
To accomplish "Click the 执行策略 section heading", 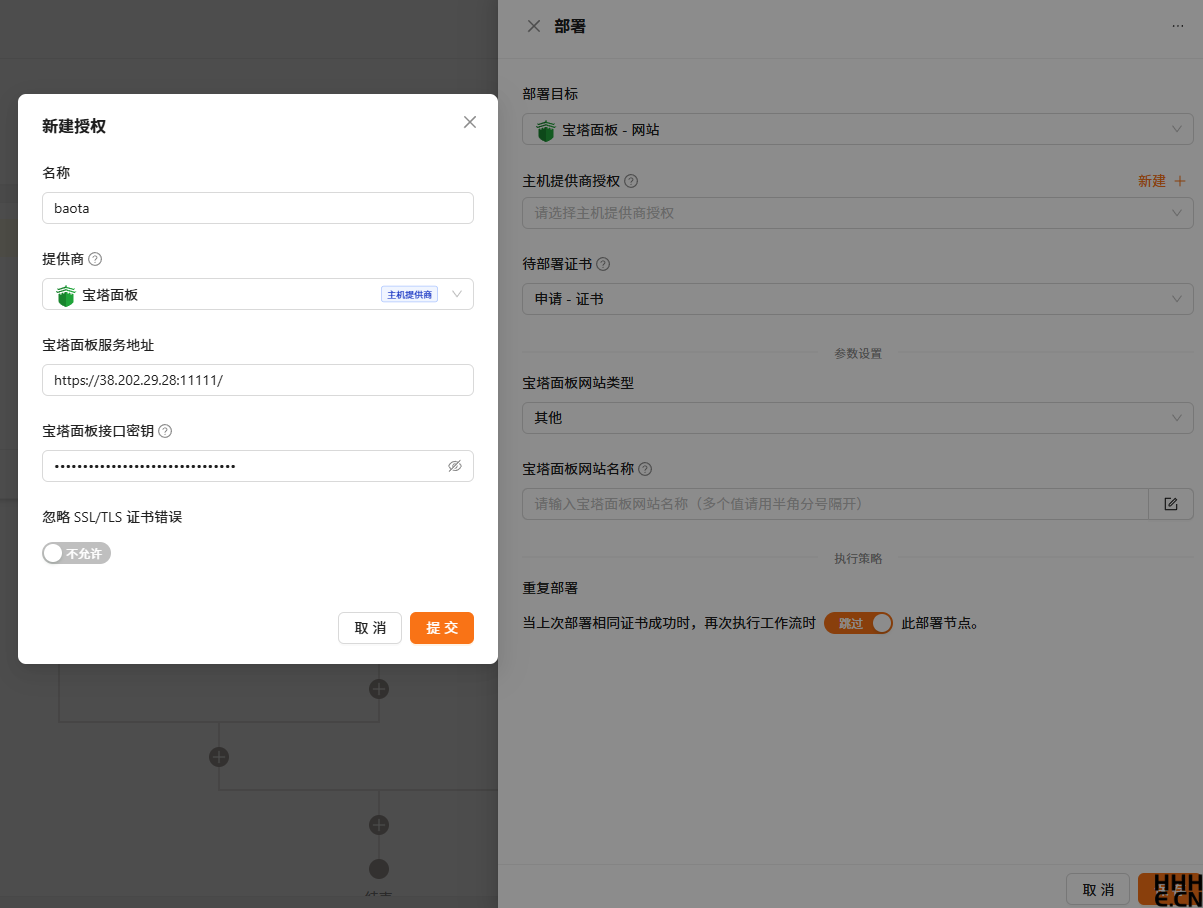I will click(x=858, y=559).
